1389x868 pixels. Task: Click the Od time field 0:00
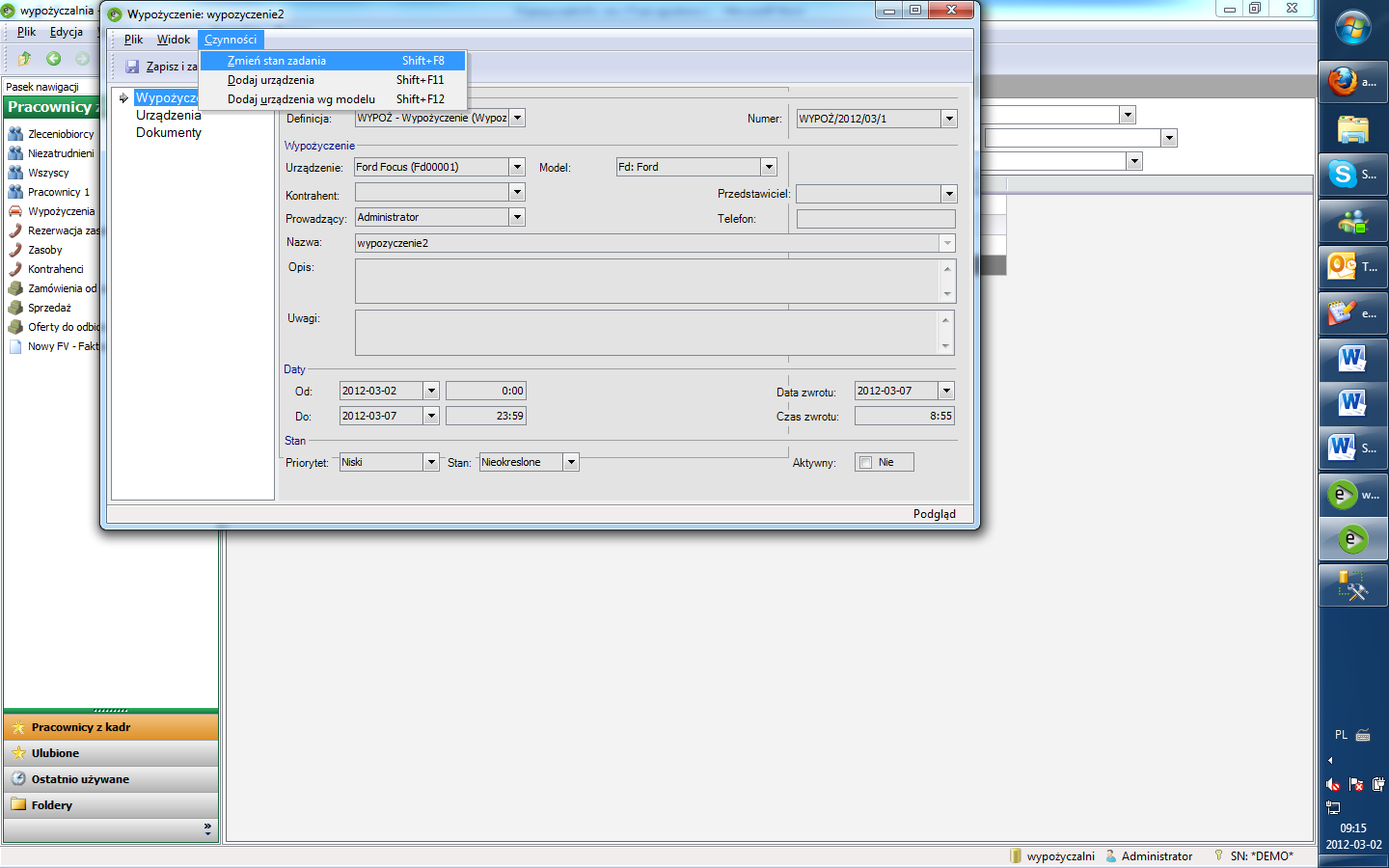(486, 391)
